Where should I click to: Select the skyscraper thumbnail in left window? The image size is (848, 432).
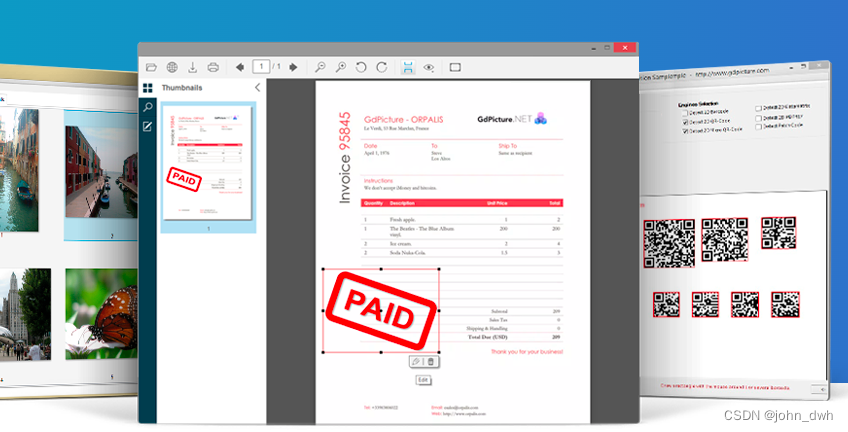coord(25,314)
